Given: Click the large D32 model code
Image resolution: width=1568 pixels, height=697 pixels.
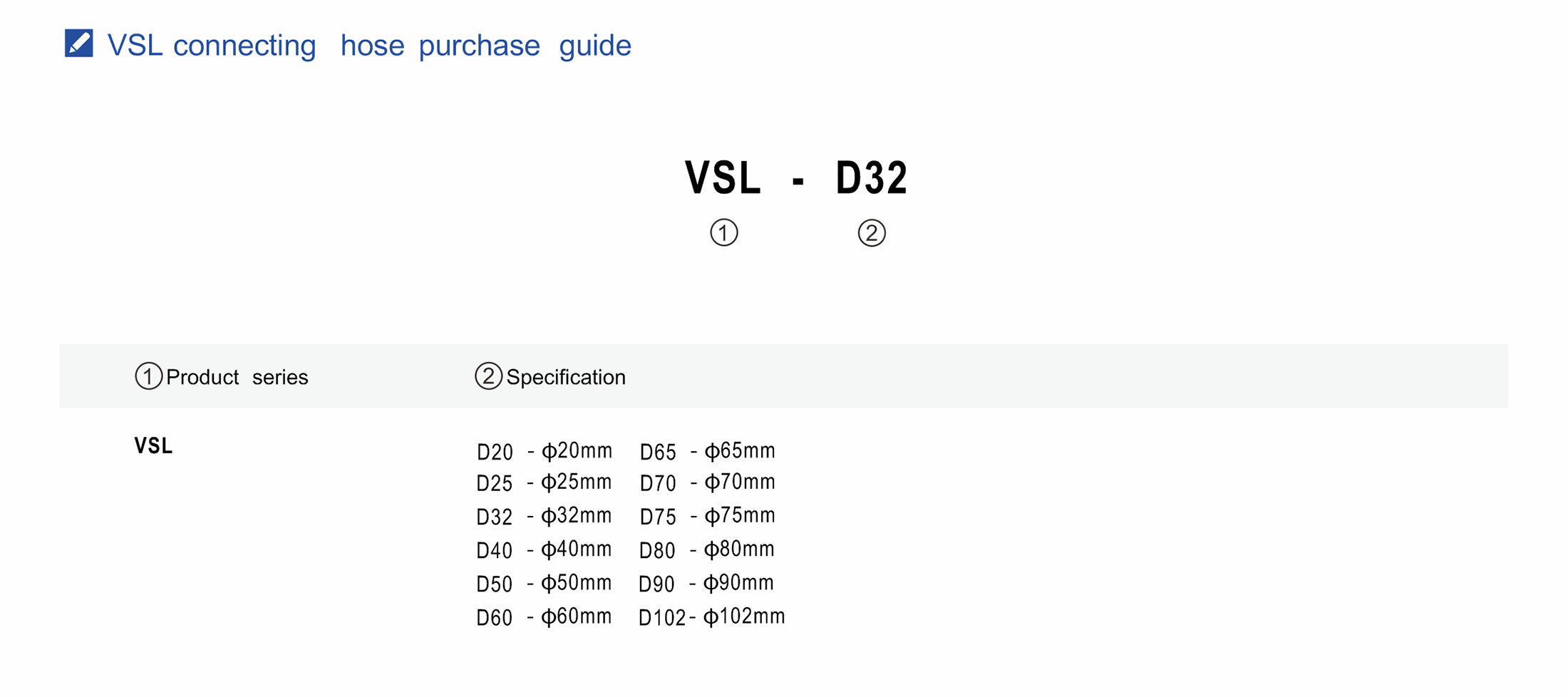Looking at the screenshot, I should coord(871,177).
